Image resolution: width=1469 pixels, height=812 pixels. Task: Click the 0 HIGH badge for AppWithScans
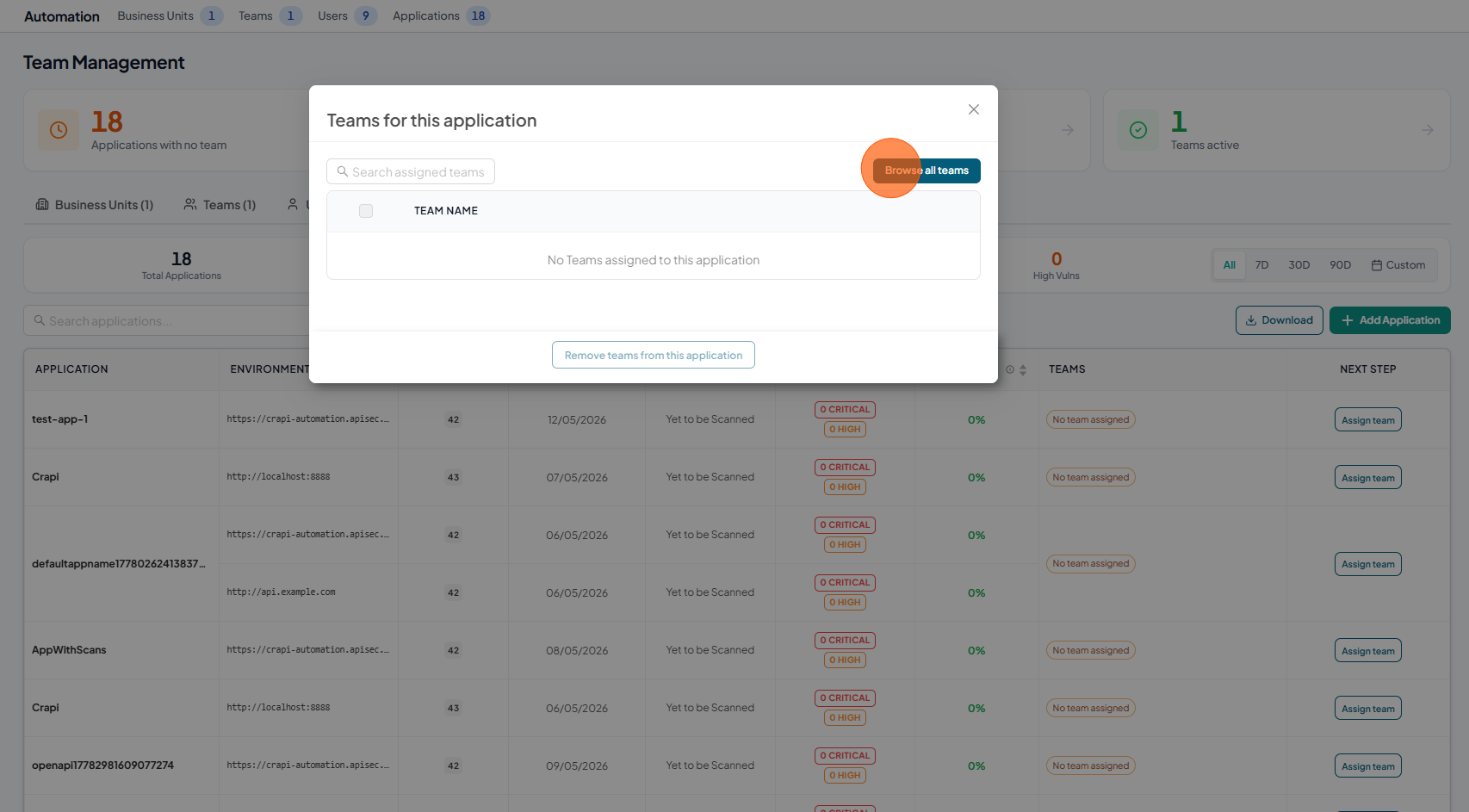pos(845,660)
